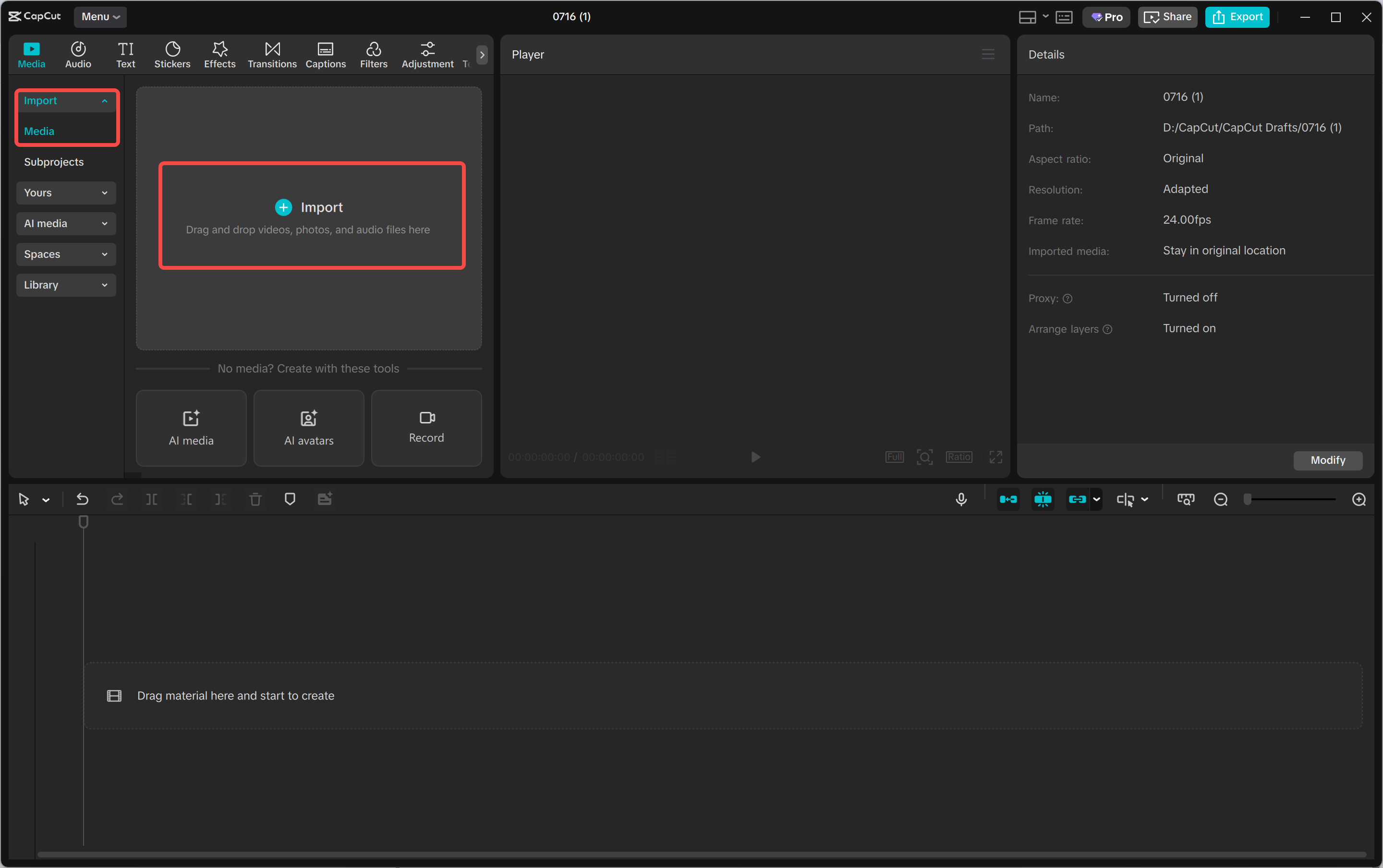The height and width of the screenshot is (868, 1383).
Task: Expand the Yours dropdown
Action: point(66,193)
